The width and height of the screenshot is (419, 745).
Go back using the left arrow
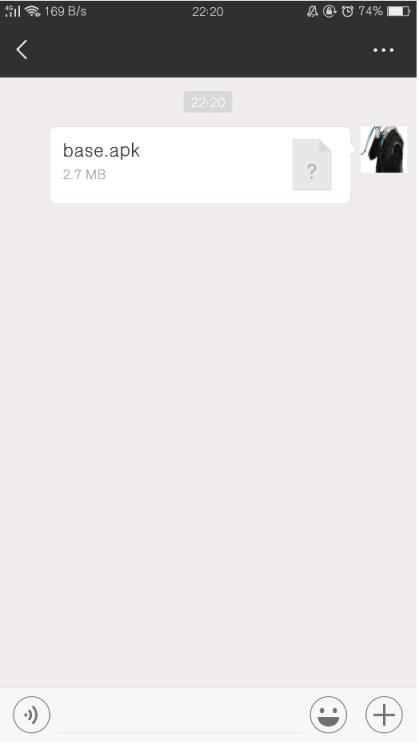(22, 50)
